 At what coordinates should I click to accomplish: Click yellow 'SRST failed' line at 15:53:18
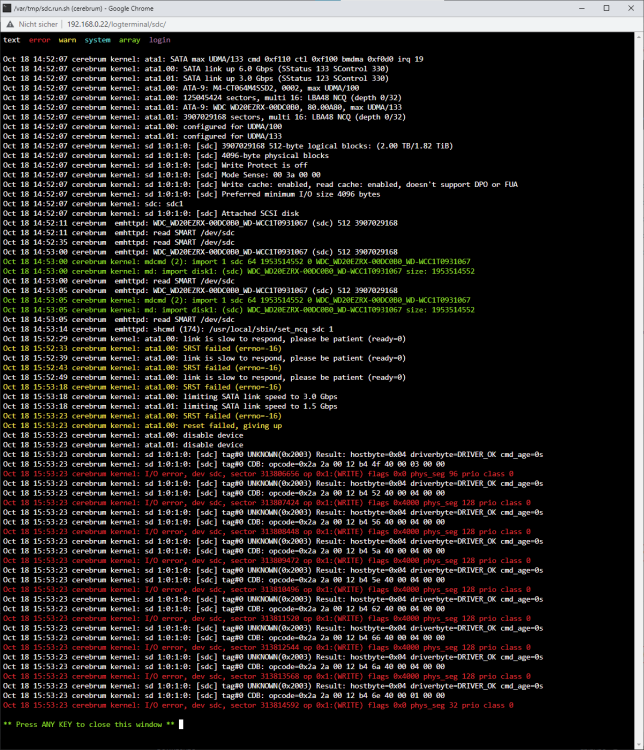[142, 387]
